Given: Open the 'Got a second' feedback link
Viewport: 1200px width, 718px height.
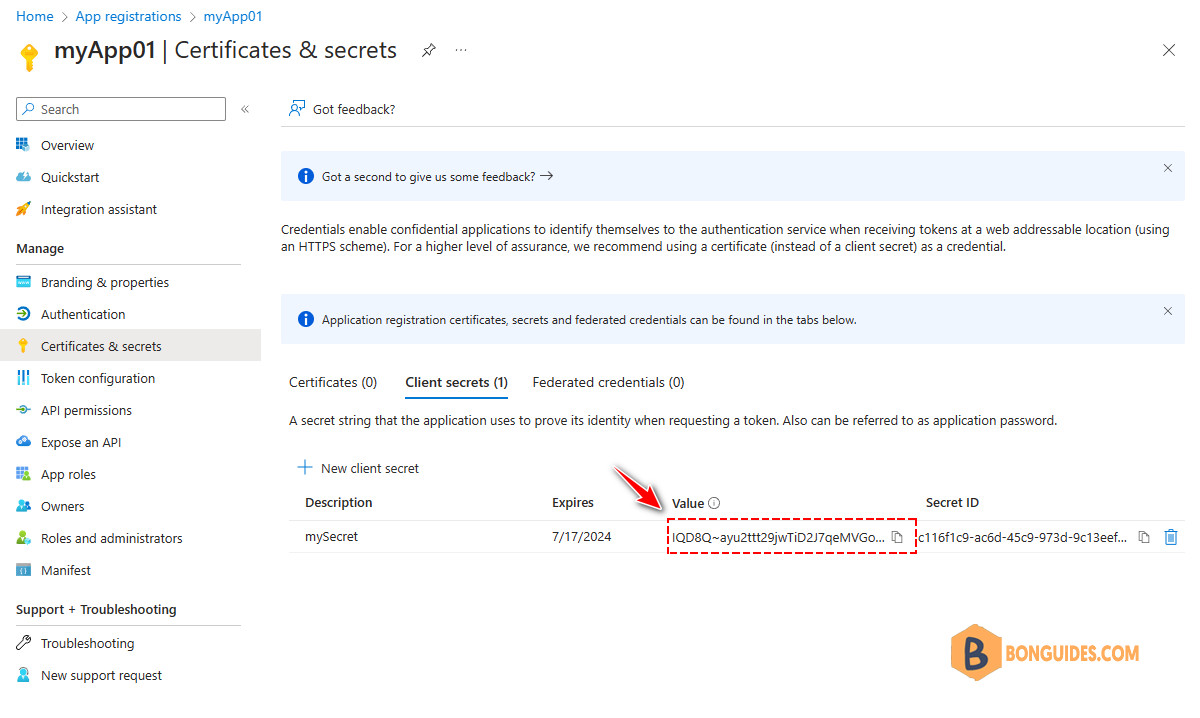Looking at the screenshot, I should [x=437, y=176].
